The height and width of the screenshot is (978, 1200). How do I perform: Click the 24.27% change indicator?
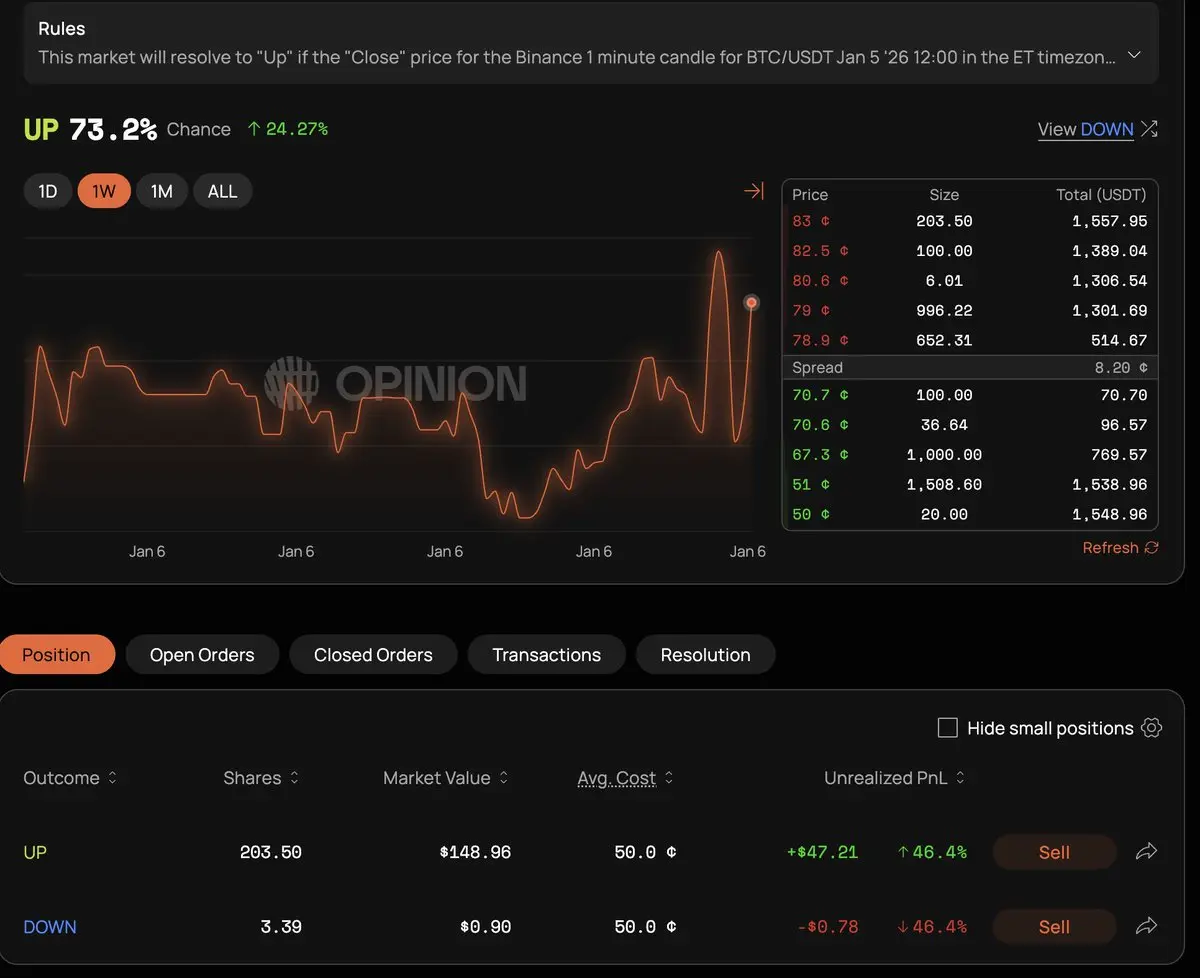pyautogui.click(x=288, y=129)
